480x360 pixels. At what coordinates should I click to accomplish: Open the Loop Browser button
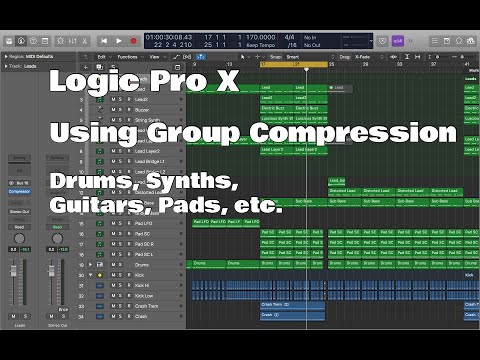coord(459,41)
